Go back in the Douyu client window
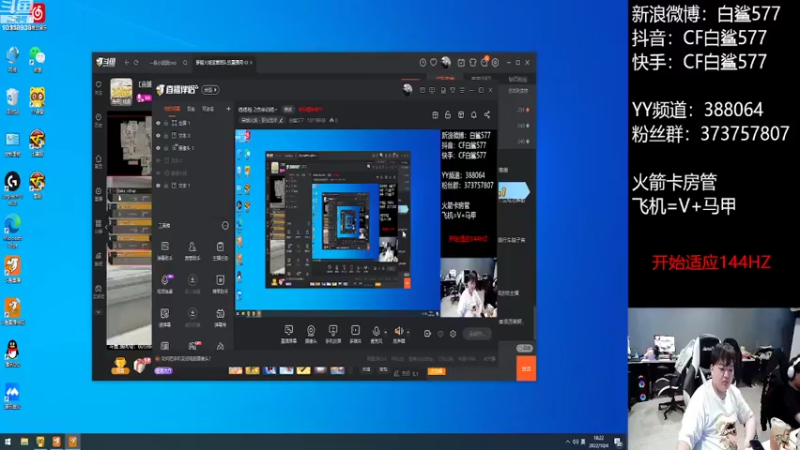Viewport: 800px width, 450px height. (127, 63)
